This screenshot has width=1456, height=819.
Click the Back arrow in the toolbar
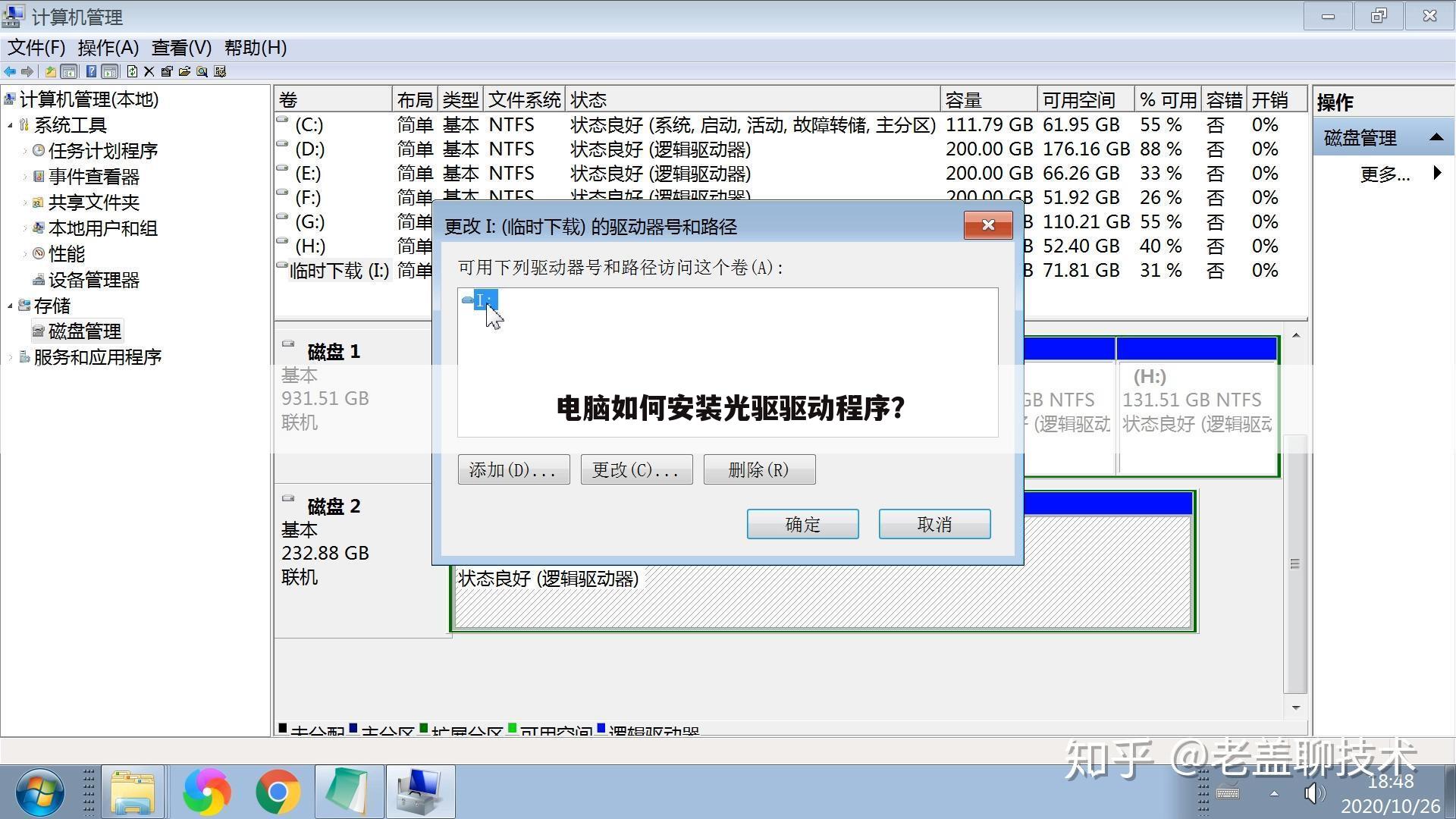click(10, 71)
